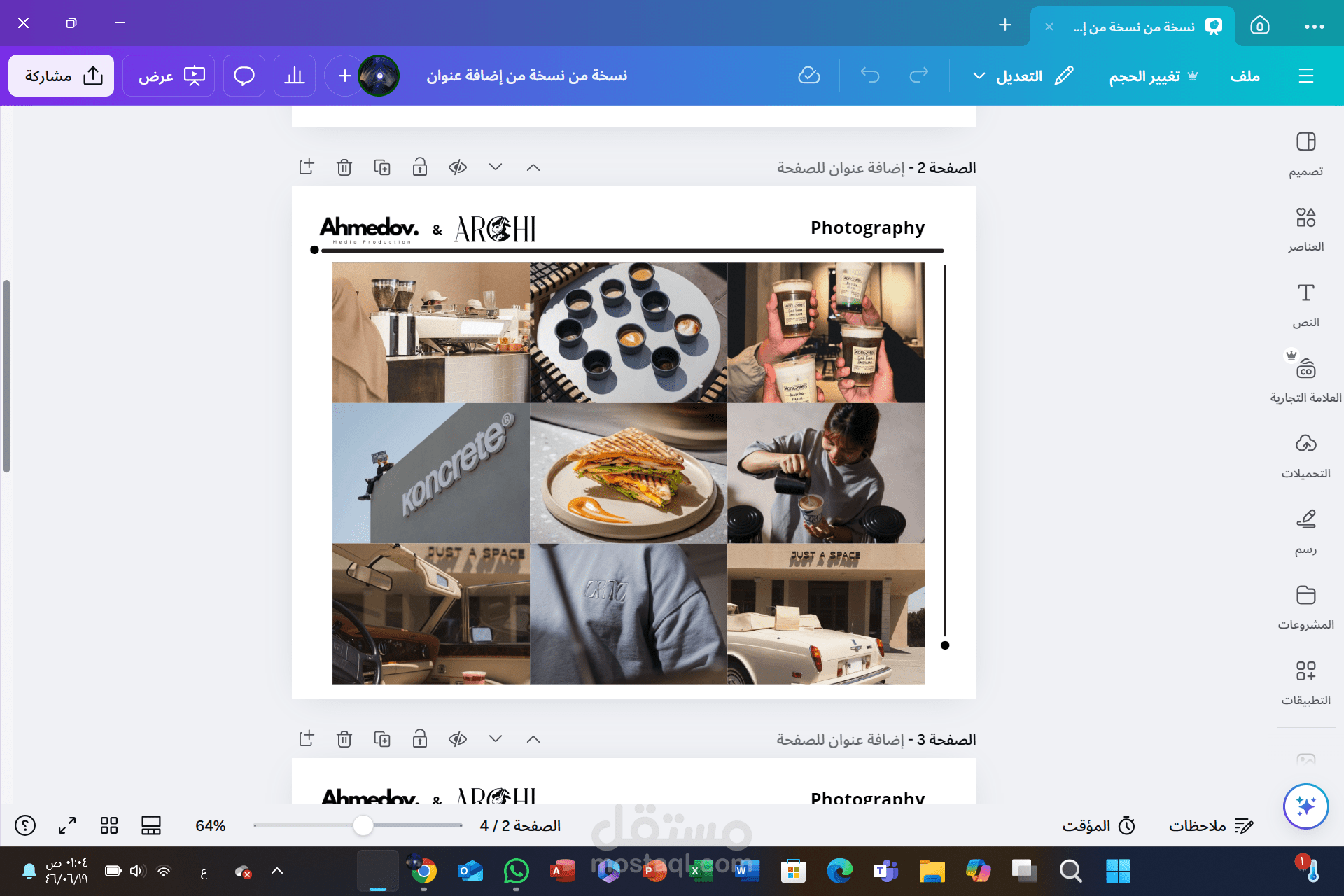
Task: Move page 3 up with the chevron
Action: 533,739
